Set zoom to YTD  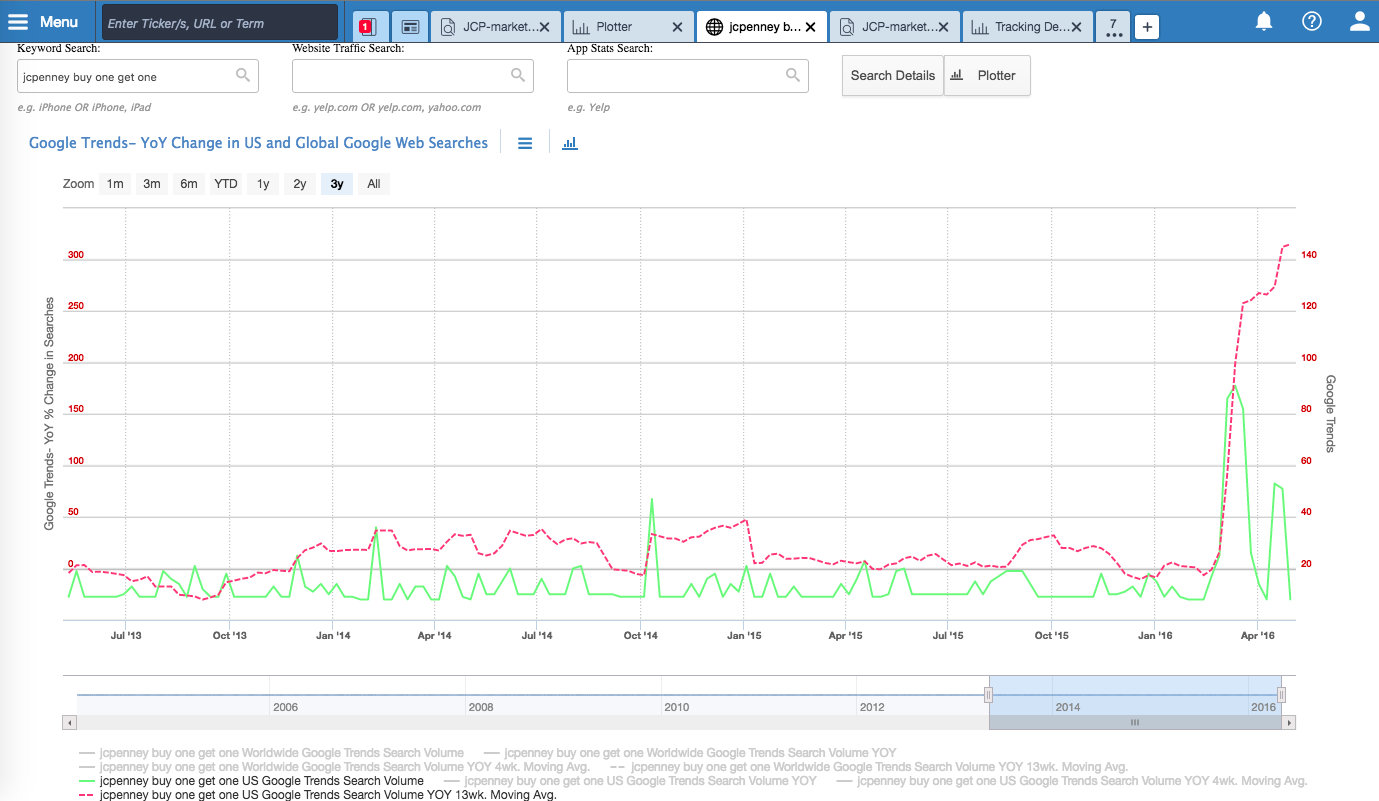click(x=226, y=184)
